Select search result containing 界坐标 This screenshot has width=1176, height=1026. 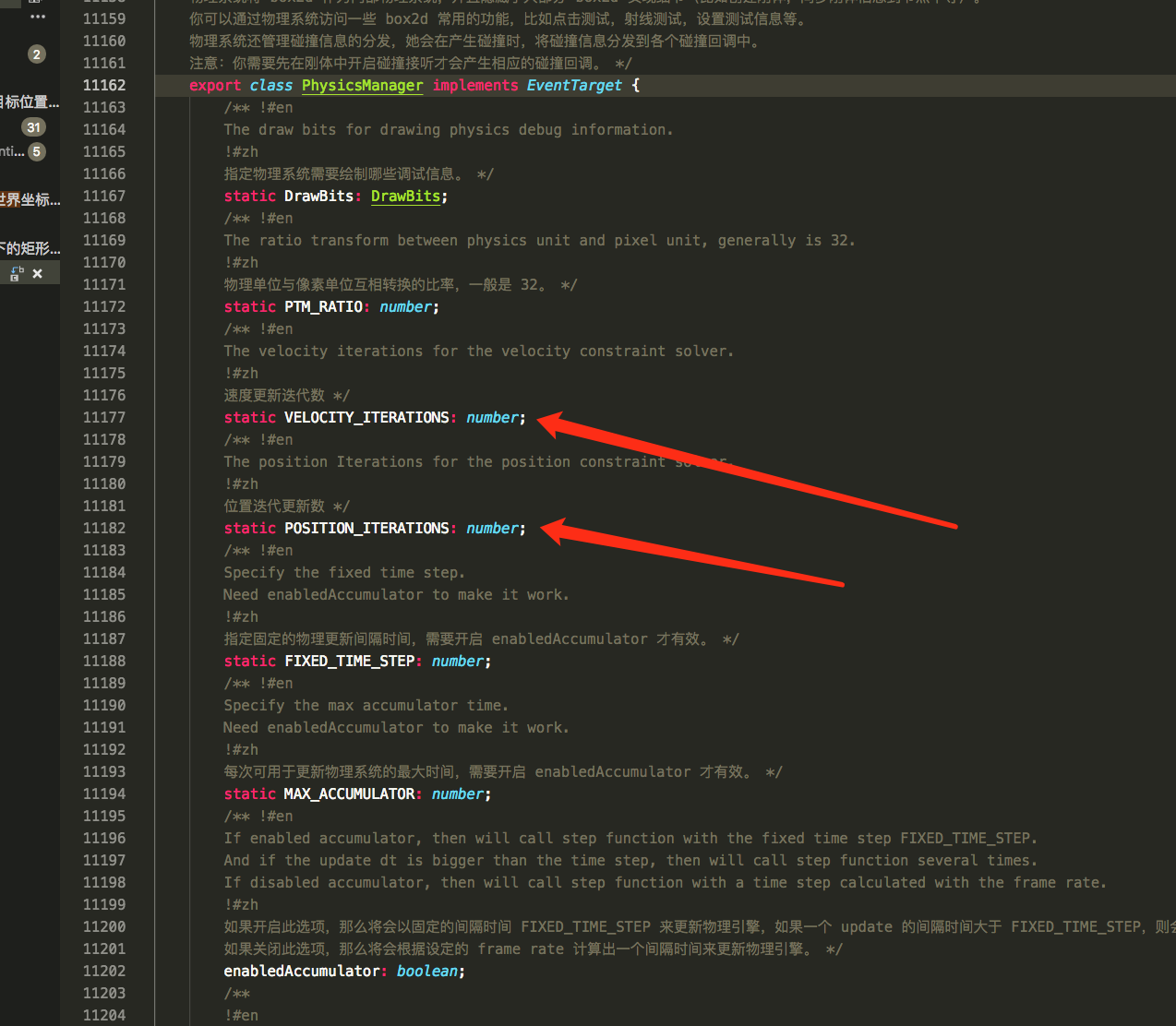coord(30,200)
